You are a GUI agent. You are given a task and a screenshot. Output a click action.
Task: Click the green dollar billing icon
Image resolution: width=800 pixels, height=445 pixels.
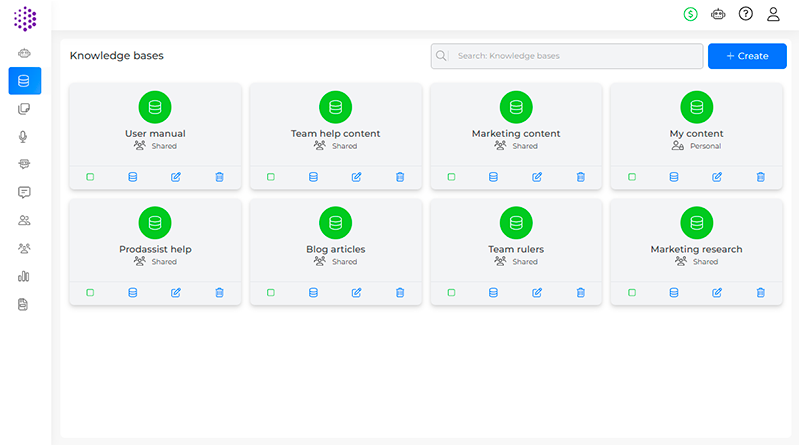click(x=690, y=14)
